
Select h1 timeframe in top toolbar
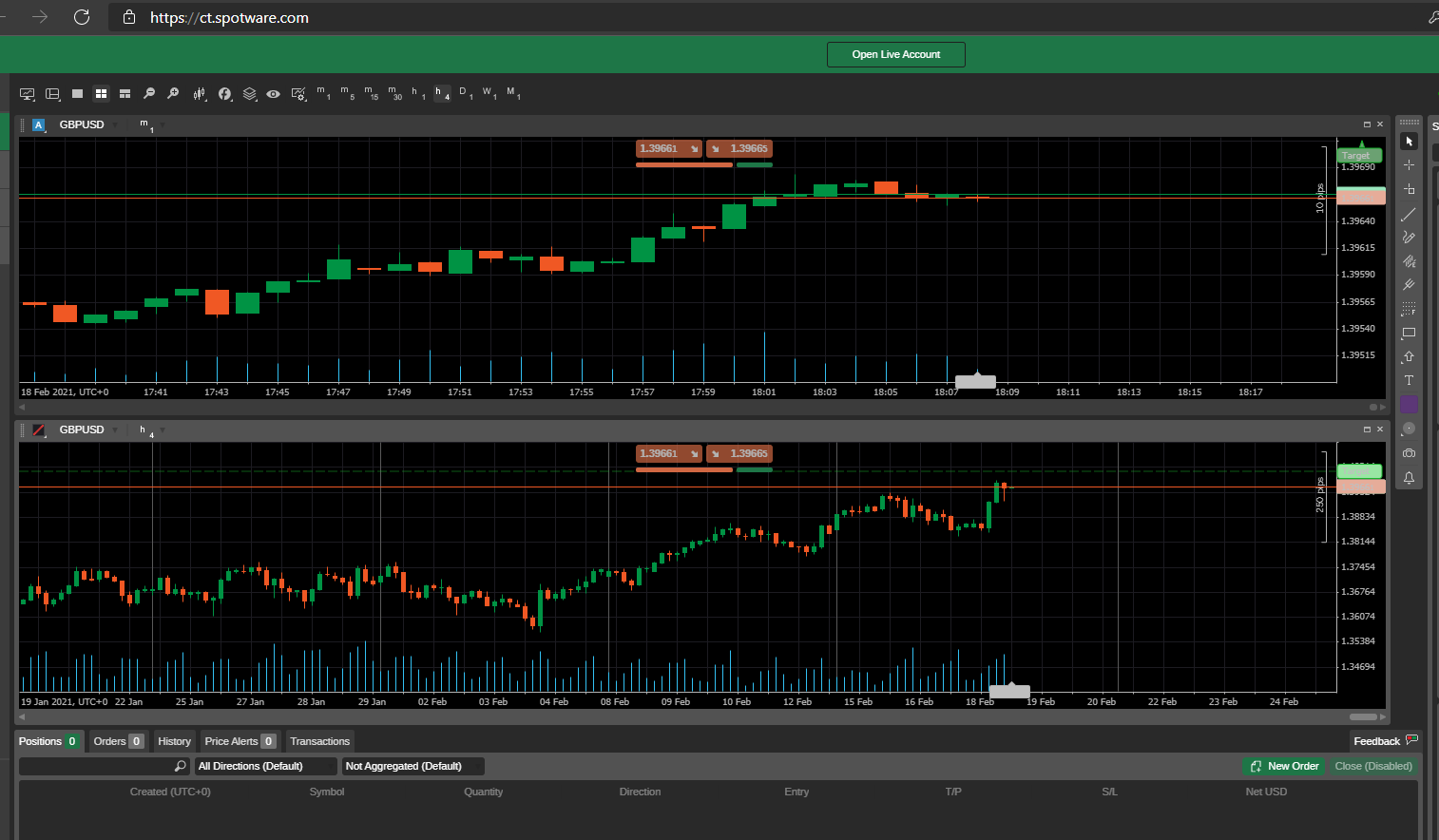418,93
